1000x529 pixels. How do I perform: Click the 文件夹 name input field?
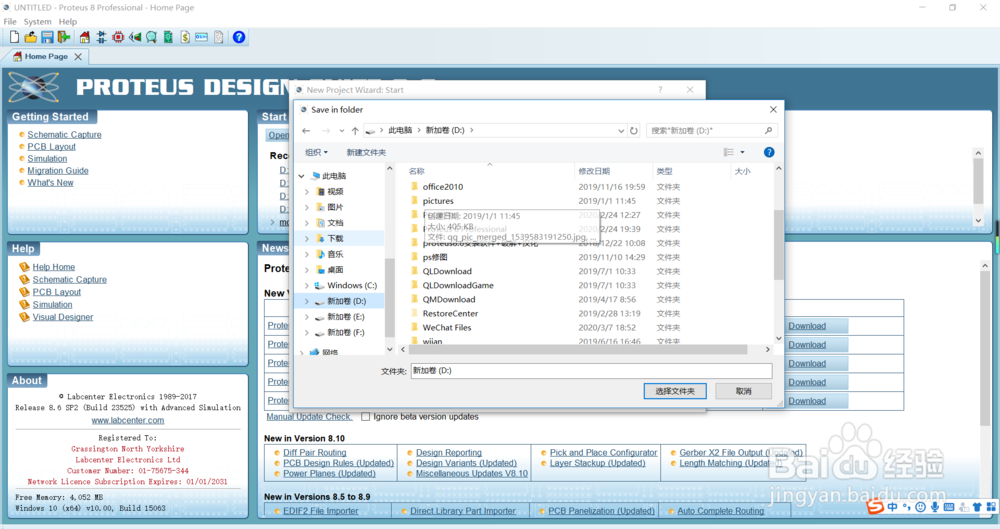(591, 371)
